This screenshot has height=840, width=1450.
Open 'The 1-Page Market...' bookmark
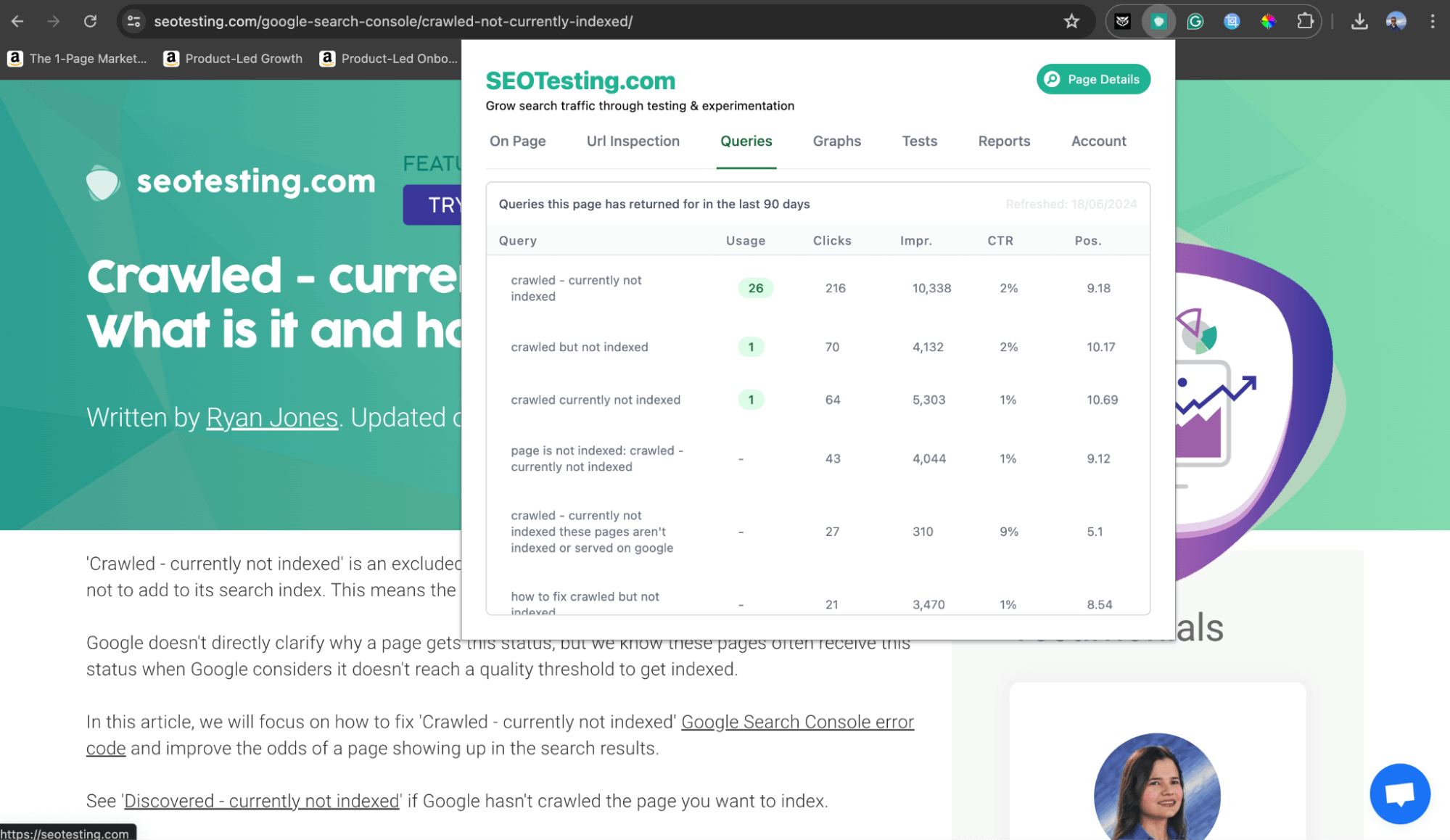point(77,59)
